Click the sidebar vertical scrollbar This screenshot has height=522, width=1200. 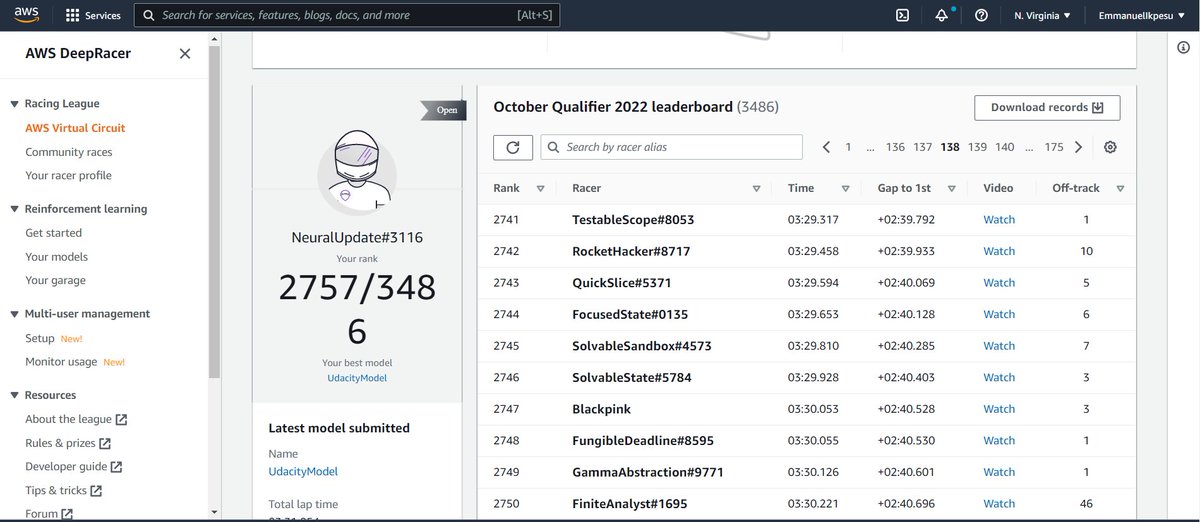pos(213,210)
